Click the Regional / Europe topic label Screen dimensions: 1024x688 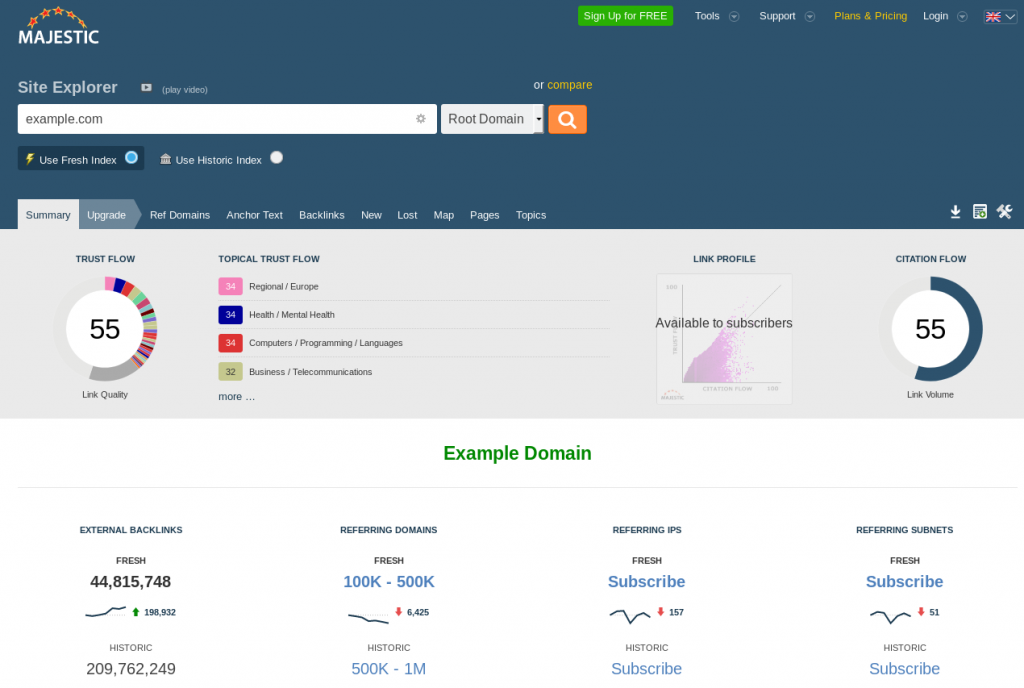point(283,286)
